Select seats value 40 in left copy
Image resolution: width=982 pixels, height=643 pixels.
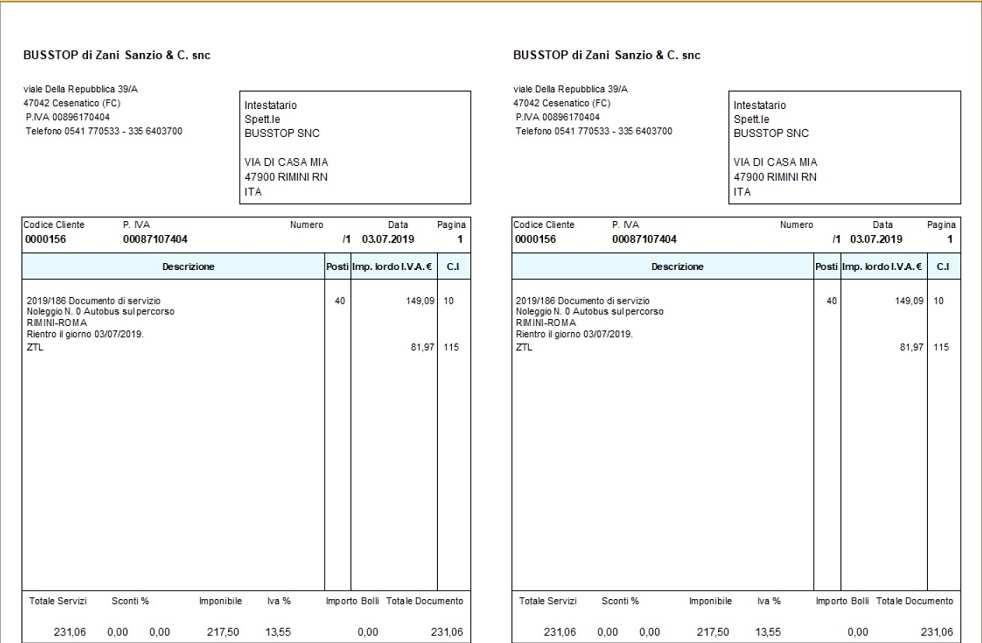339,301
